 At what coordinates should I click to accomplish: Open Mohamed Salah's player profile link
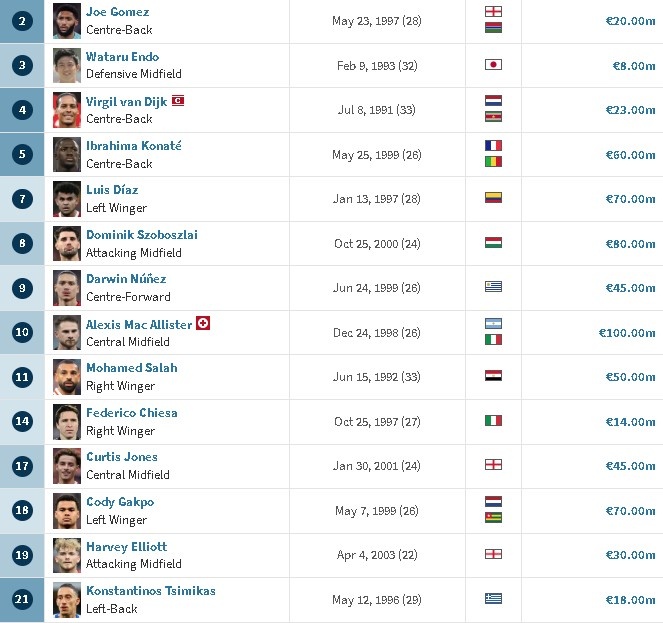click(131, 368)
